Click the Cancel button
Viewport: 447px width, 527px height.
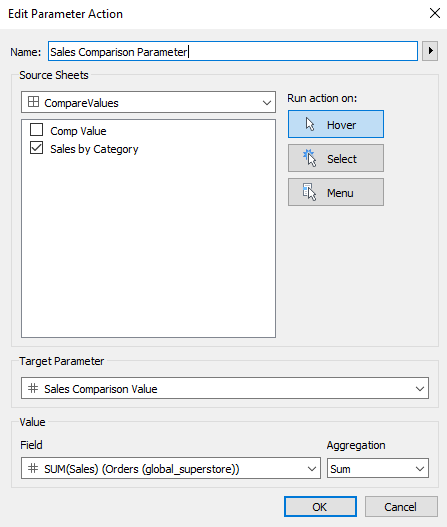pos(401,506)
